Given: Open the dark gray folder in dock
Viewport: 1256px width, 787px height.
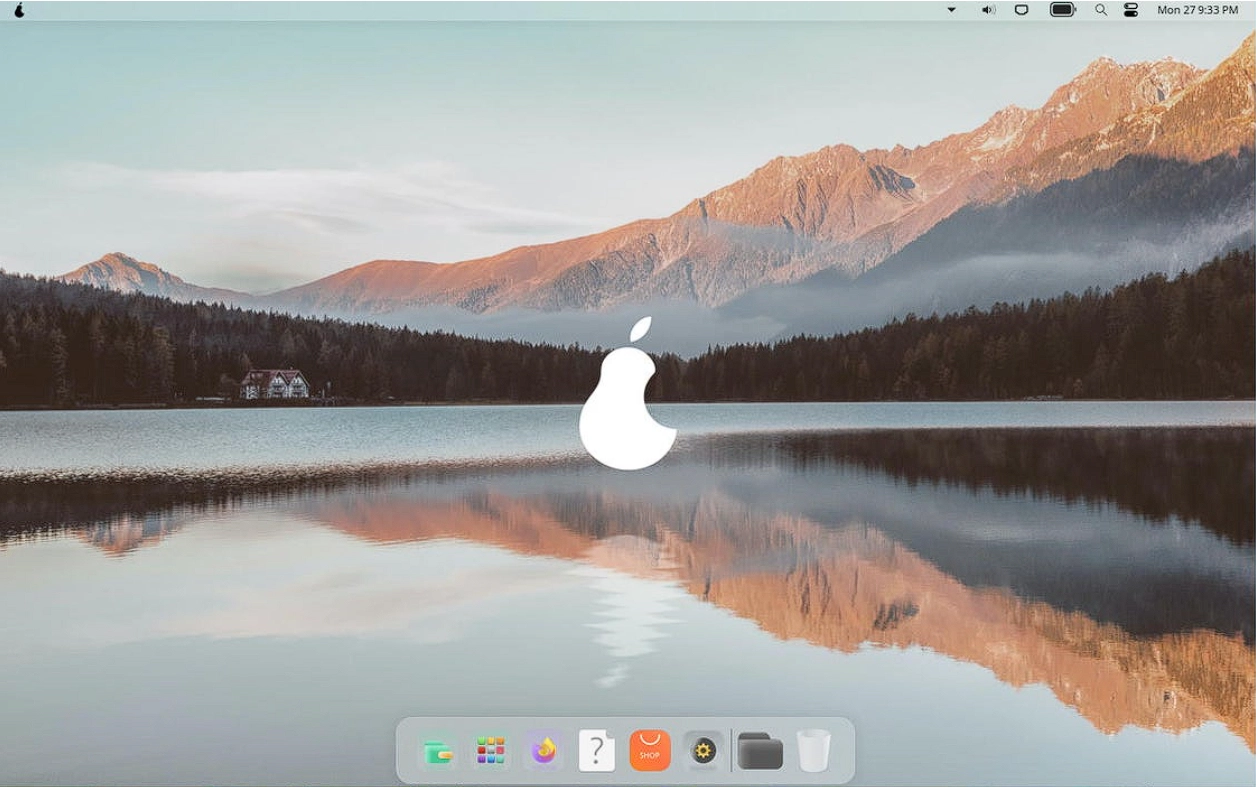Looking at the screenshot, I should [x=760, y=751].
